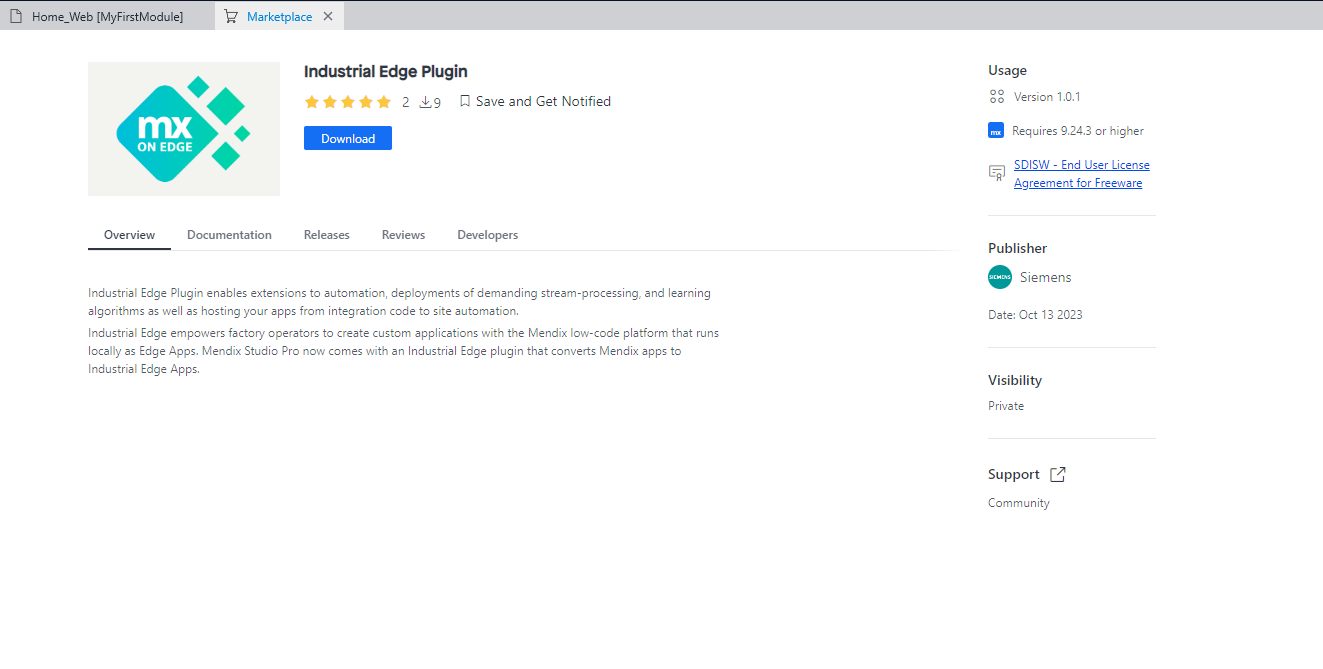Open the Support external link icon

point(1058,474)
